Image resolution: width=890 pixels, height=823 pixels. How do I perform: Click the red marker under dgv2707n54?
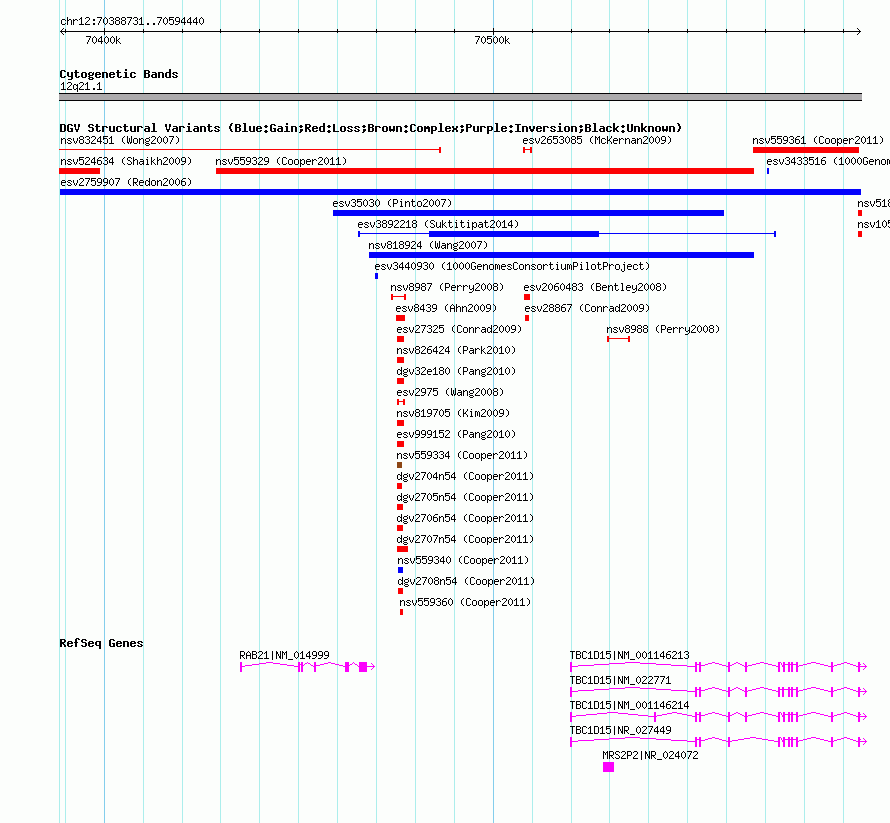point(402,549)
